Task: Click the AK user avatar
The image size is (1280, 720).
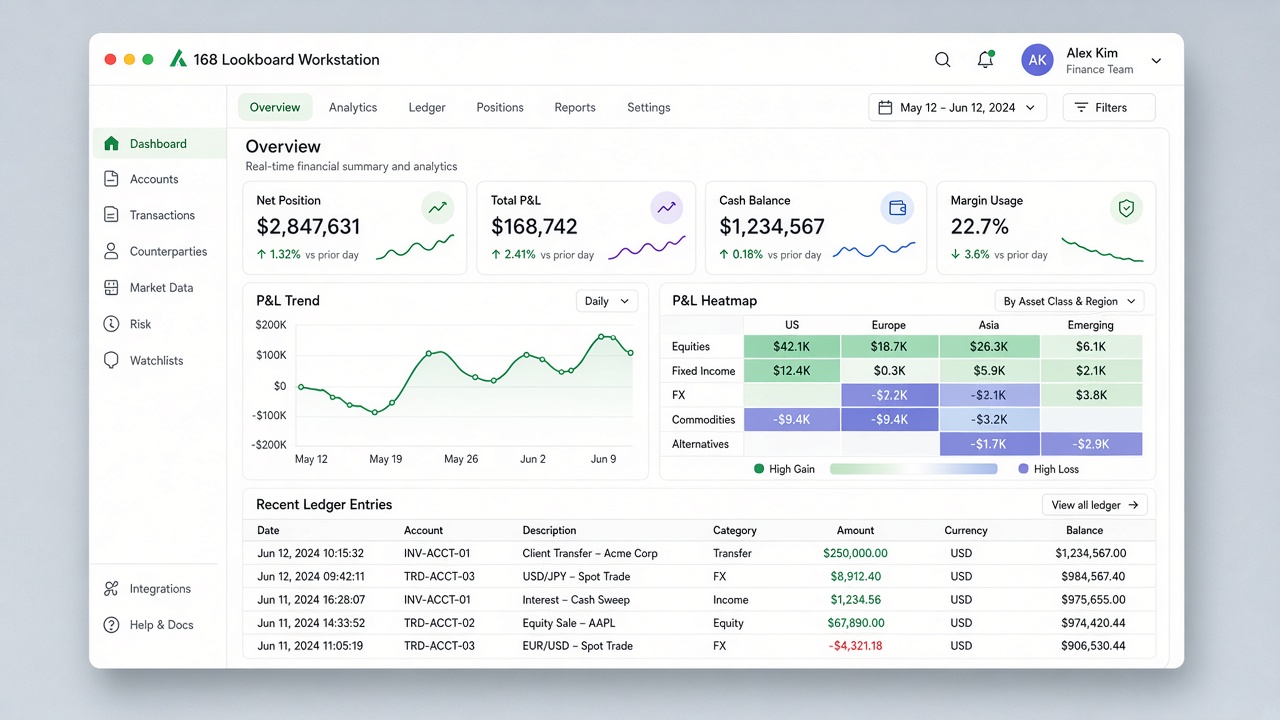Action: point(1038,60)
